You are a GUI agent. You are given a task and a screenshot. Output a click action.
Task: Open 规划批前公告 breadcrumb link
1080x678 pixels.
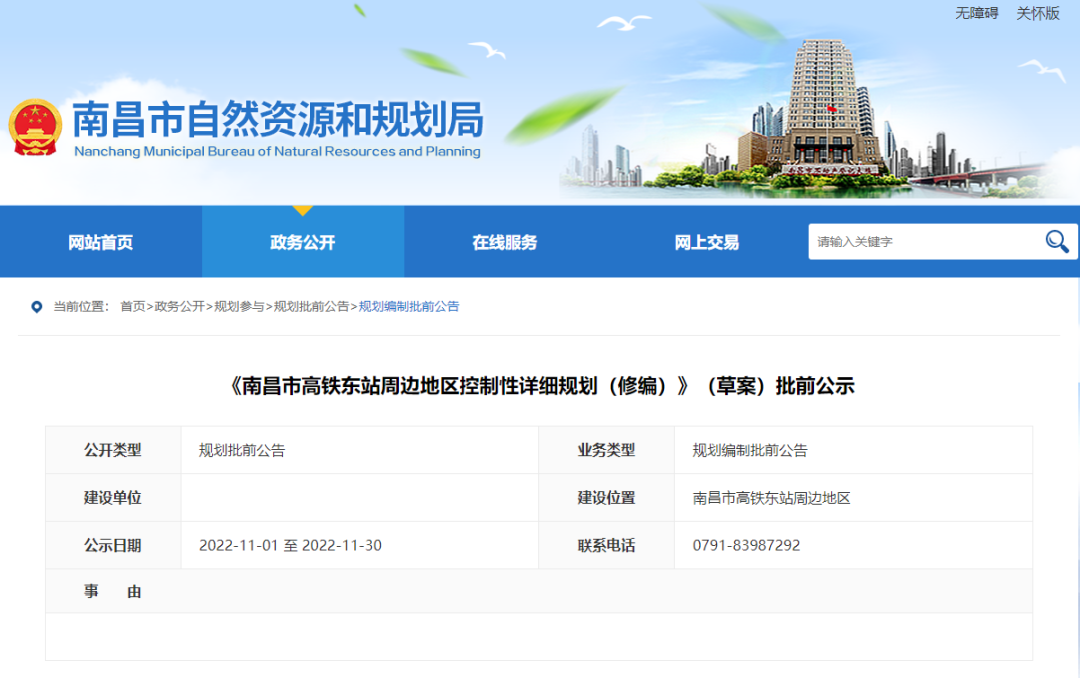(x=311, y=307)
